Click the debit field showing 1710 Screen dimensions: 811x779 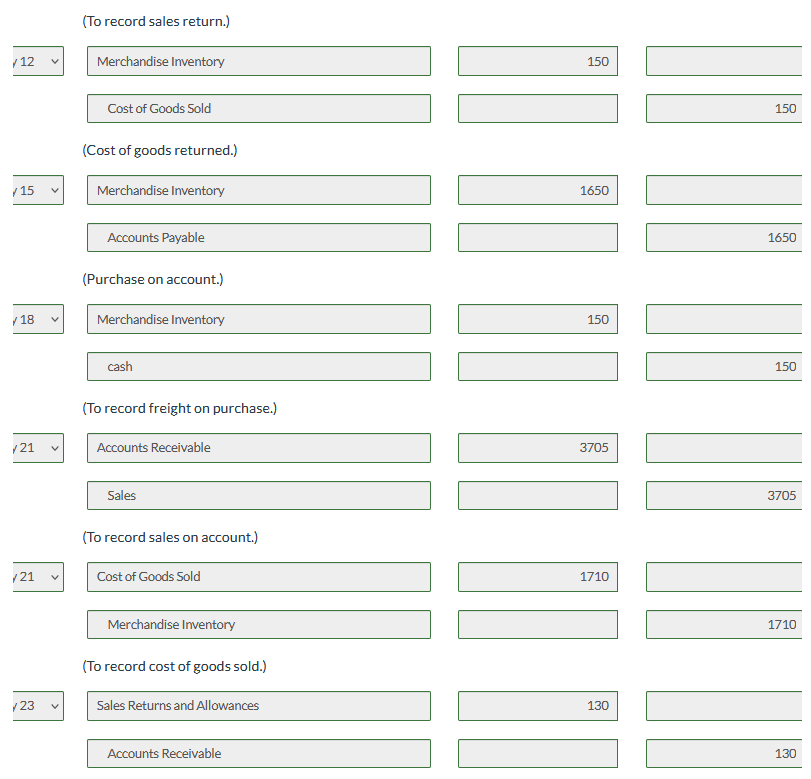point(536,576)
